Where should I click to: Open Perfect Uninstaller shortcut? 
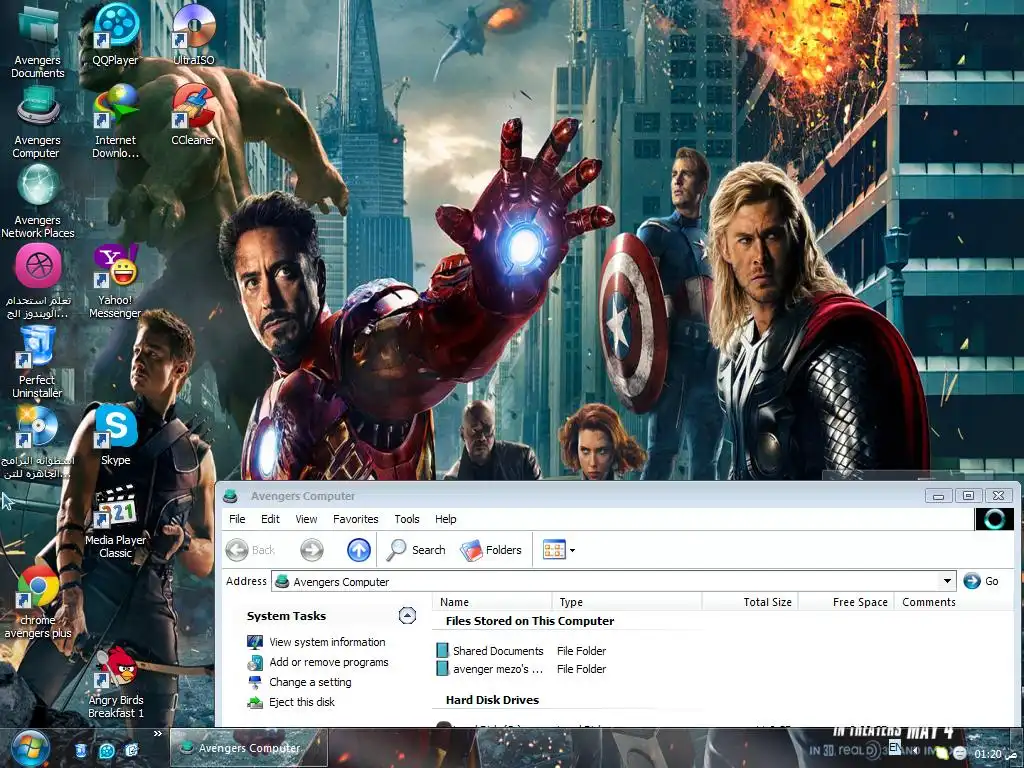tap(37, 361)
